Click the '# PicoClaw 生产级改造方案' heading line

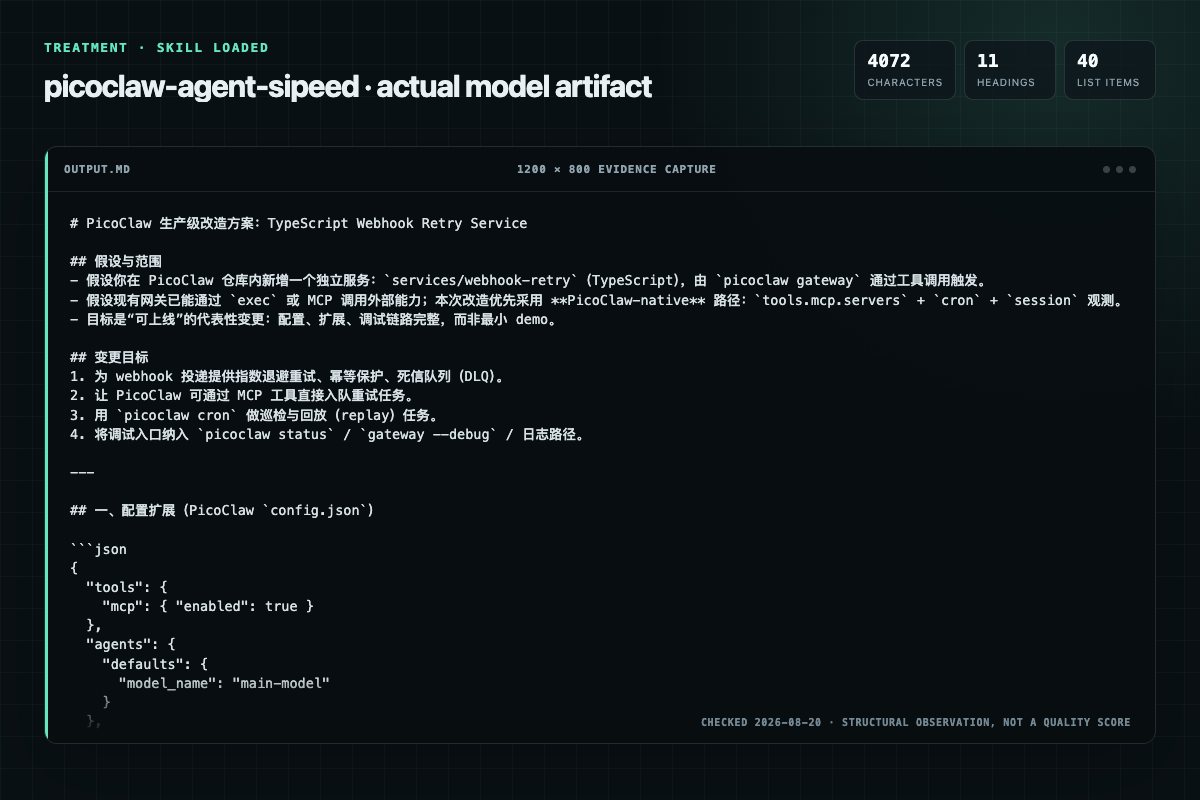pyautogui.click(x=299, y=223)
